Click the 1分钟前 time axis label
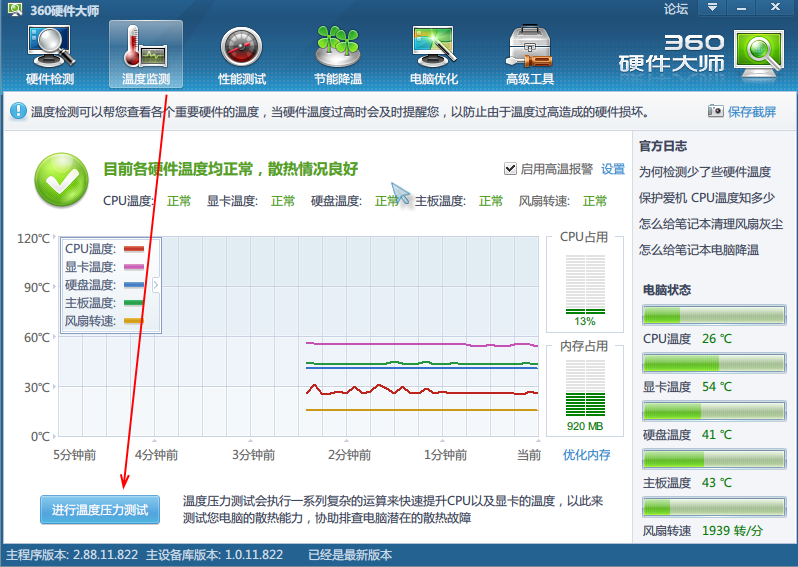Viewport: 798px width, 567px height. click(x=445, y=455)
